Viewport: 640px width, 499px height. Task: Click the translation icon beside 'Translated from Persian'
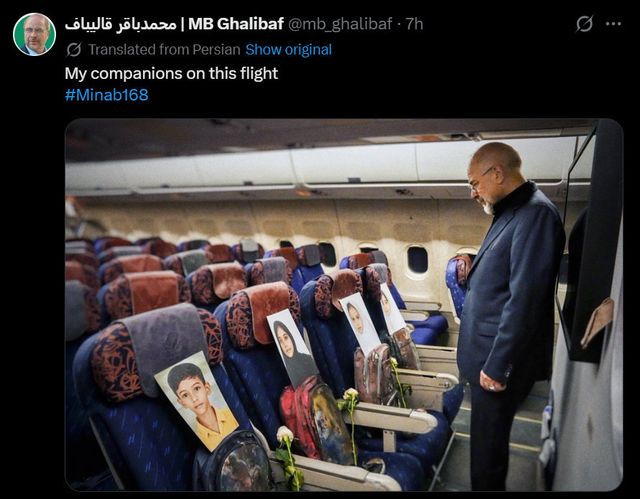(73, 50)
